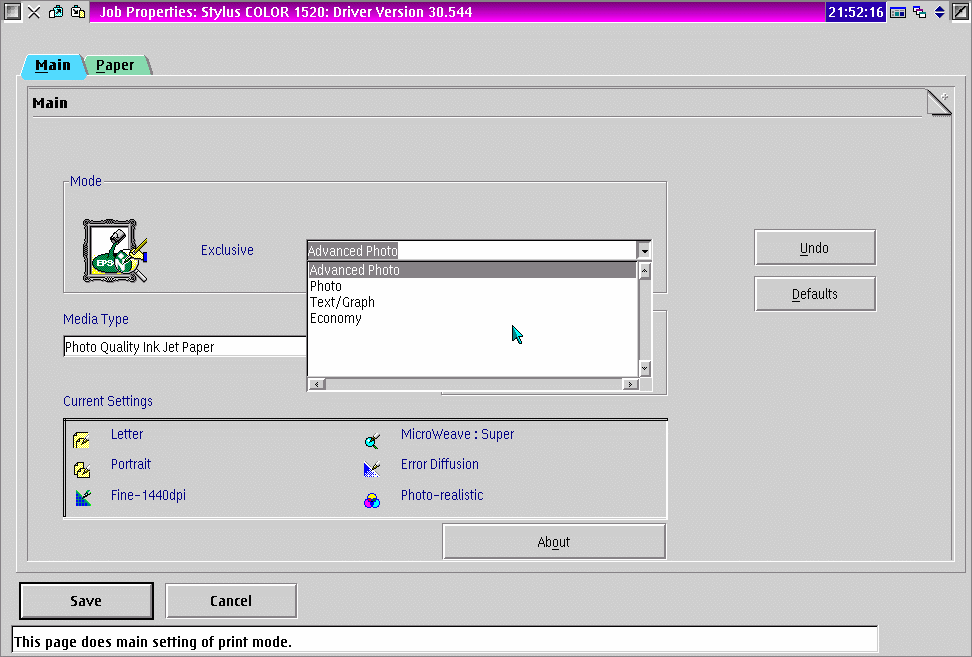Click the blue up-down roll arrows icon
This screenshot has height=657, width=972.
click(x=940, y=12)
